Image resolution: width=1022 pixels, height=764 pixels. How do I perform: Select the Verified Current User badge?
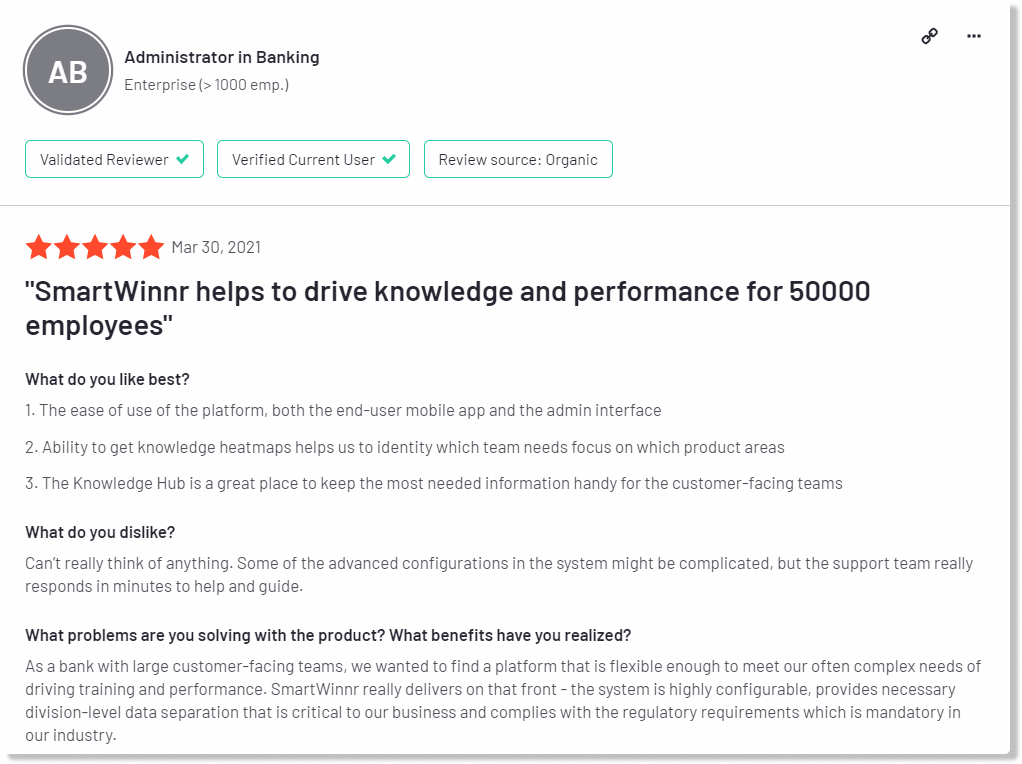(x=314, y=159)
